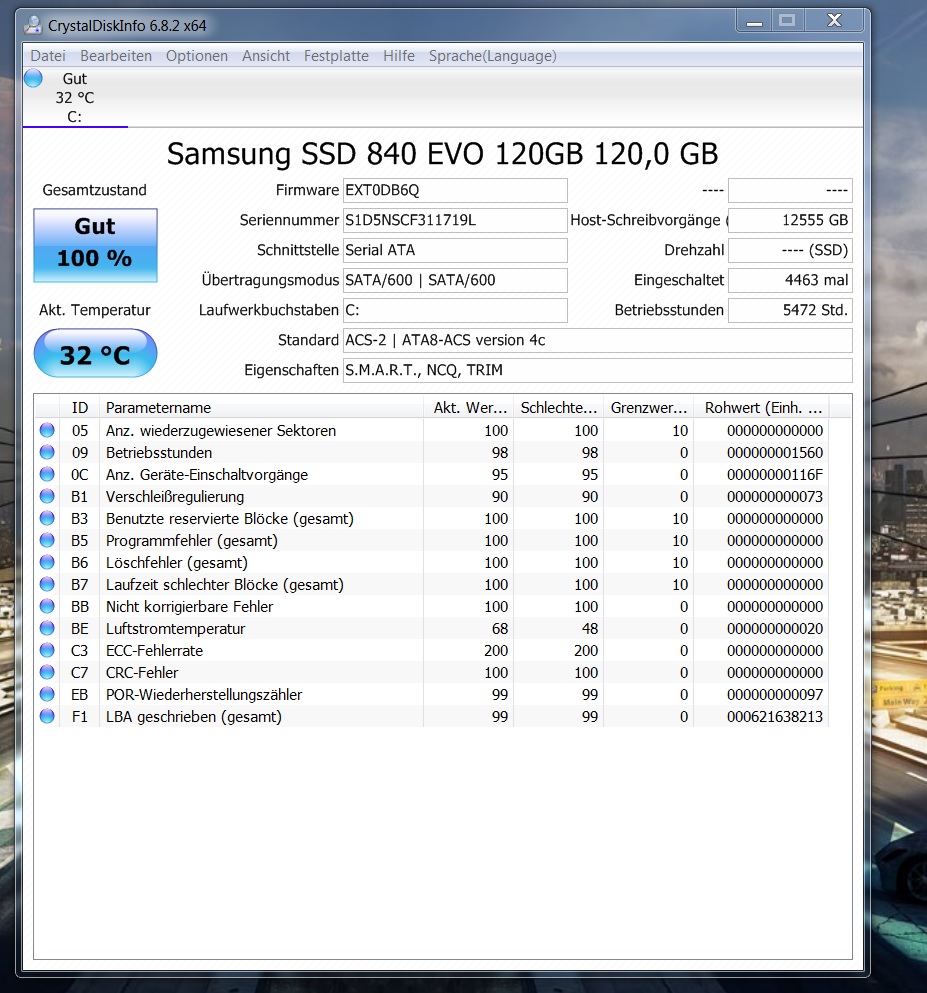Click raw value 0000000116F
The image size is (927, 993).
pyautogui.click(x=774, y=474)
